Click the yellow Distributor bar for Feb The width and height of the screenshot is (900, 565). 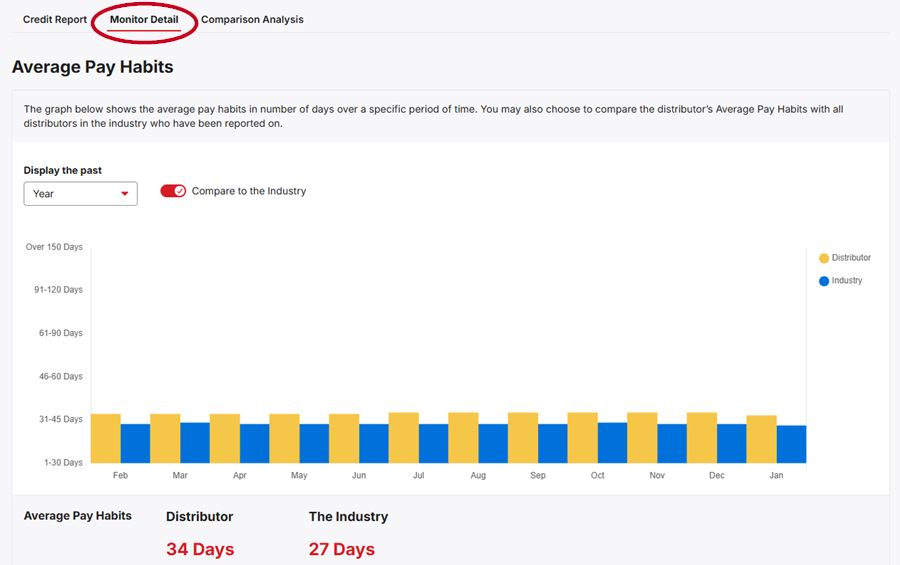point(105,438)
